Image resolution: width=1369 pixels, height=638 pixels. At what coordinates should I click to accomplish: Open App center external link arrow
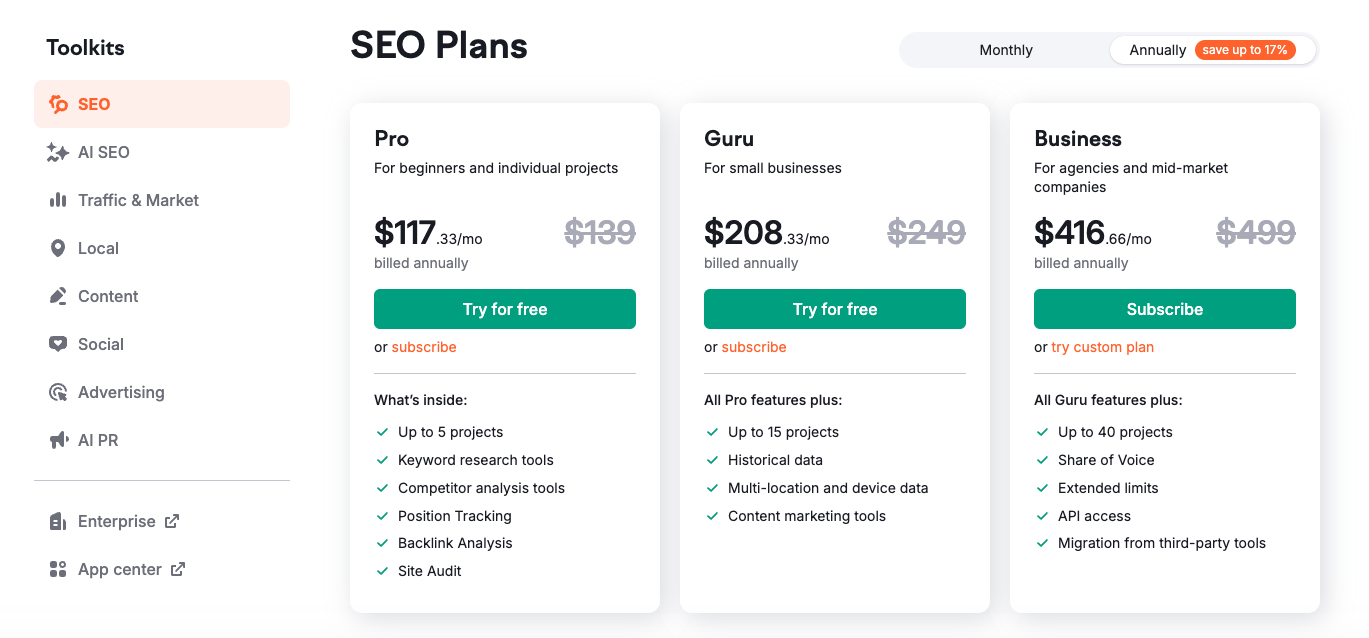(x=178, y=569)
